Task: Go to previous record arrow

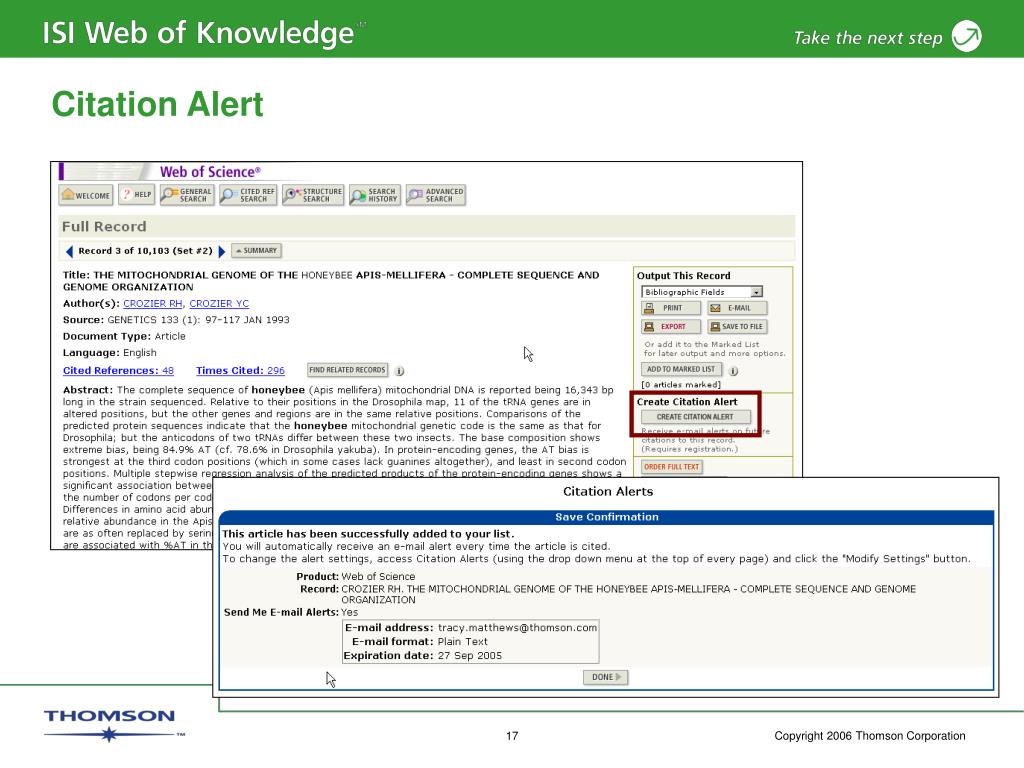Action: click(x=69, y=251)
